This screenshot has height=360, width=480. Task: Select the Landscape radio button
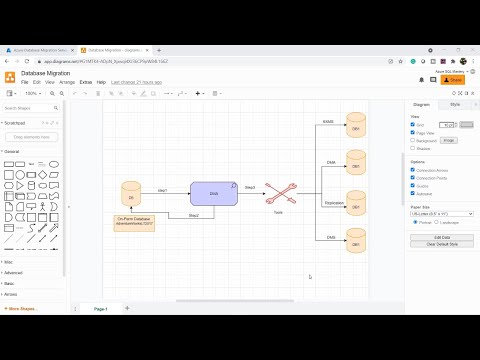[x=436, y=222]
